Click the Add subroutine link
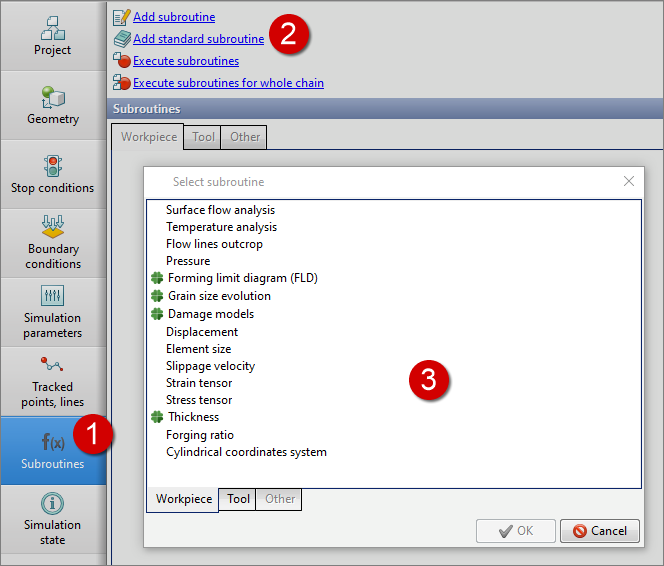 [x=173, y=17]
